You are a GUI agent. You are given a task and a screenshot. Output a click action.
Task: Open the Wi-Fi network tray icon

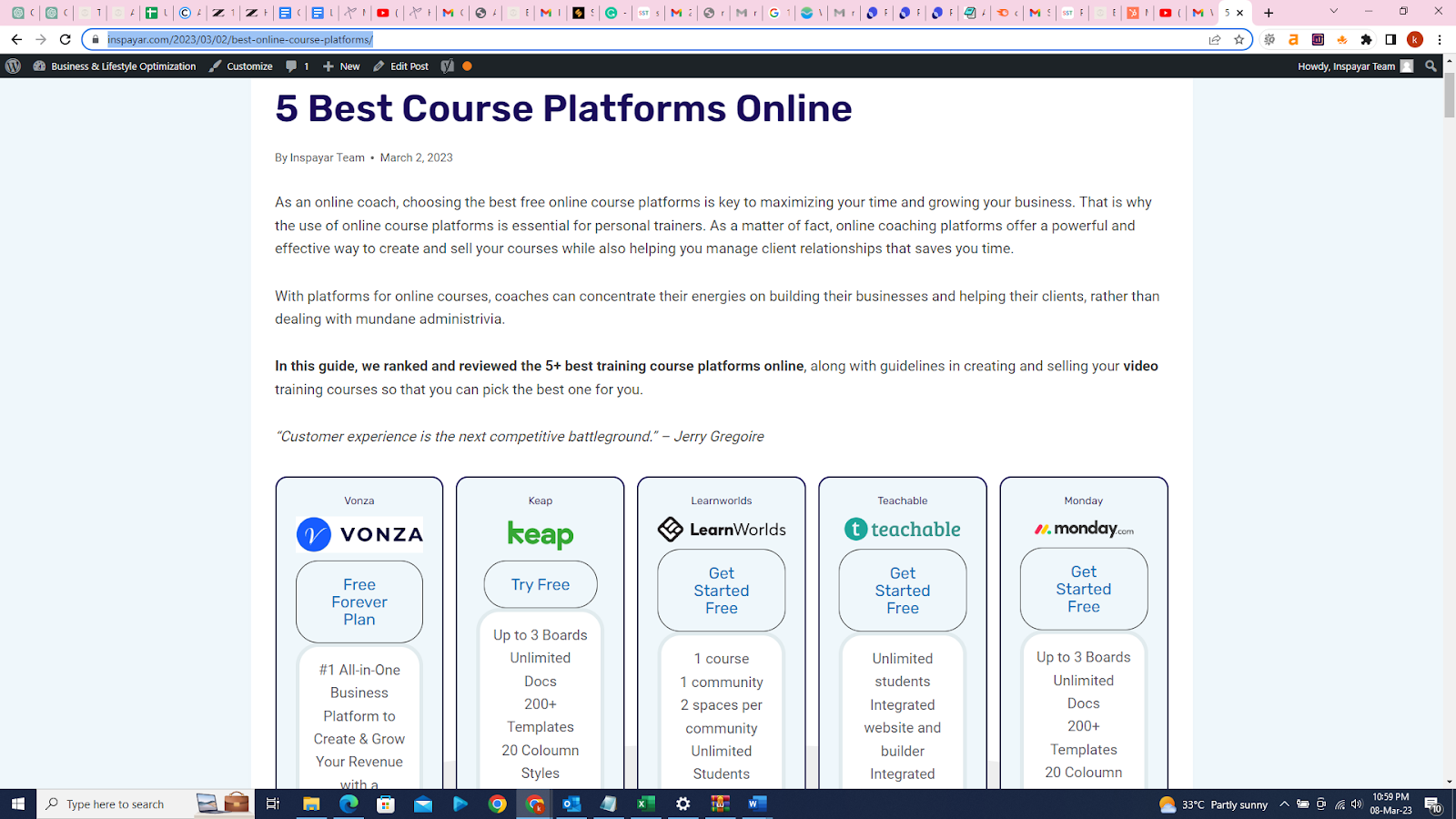tap(1340, 804)
